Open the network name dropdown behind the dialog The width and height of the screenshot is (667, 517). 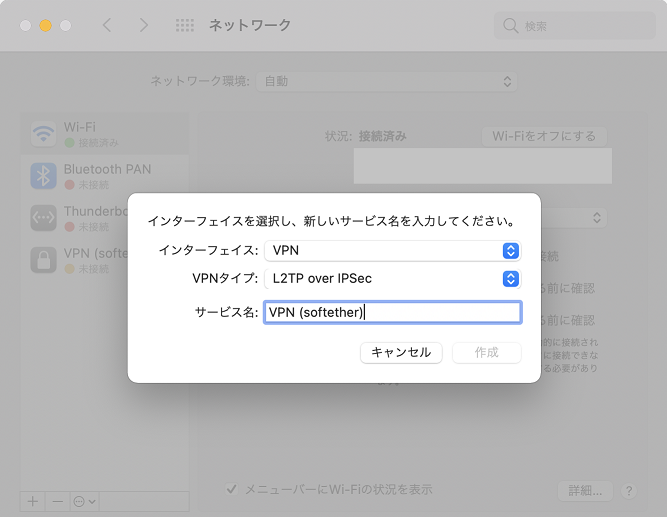click(x=574, y=218)
